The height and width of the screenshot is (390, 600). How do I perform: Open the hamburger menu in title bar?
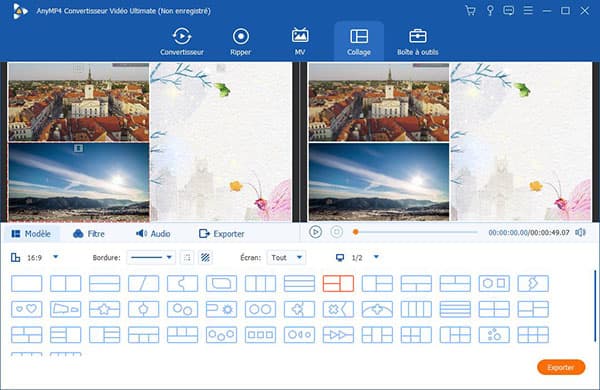(x=528, y=11)
